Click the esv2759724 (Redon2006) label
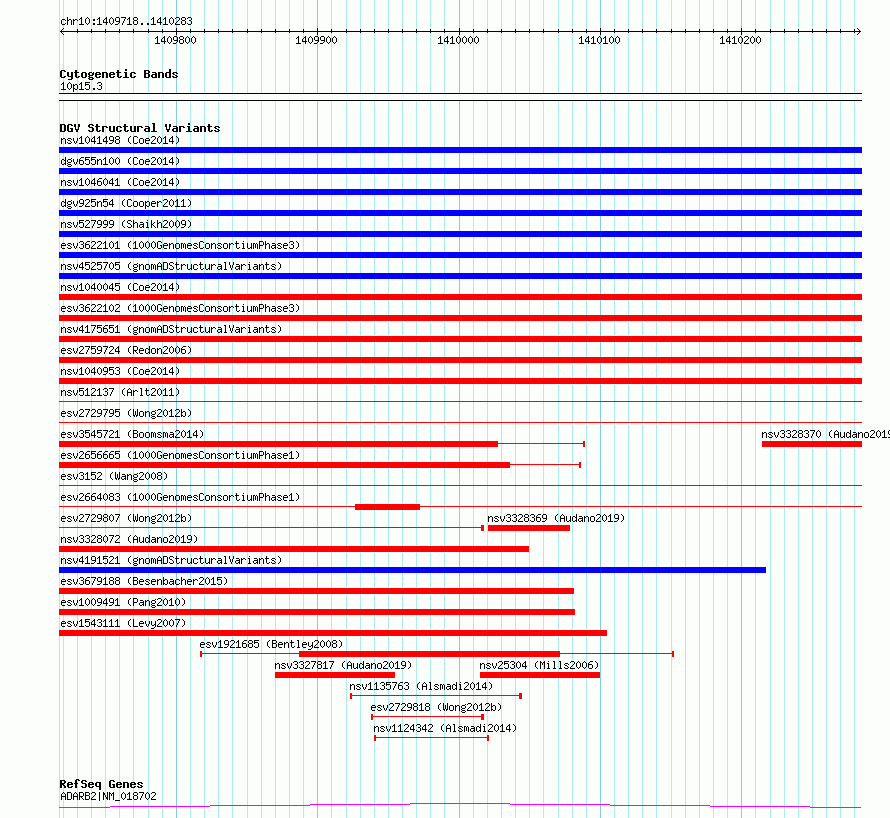The height and width of the screenshot is (818, 890). tap(126, 350)
